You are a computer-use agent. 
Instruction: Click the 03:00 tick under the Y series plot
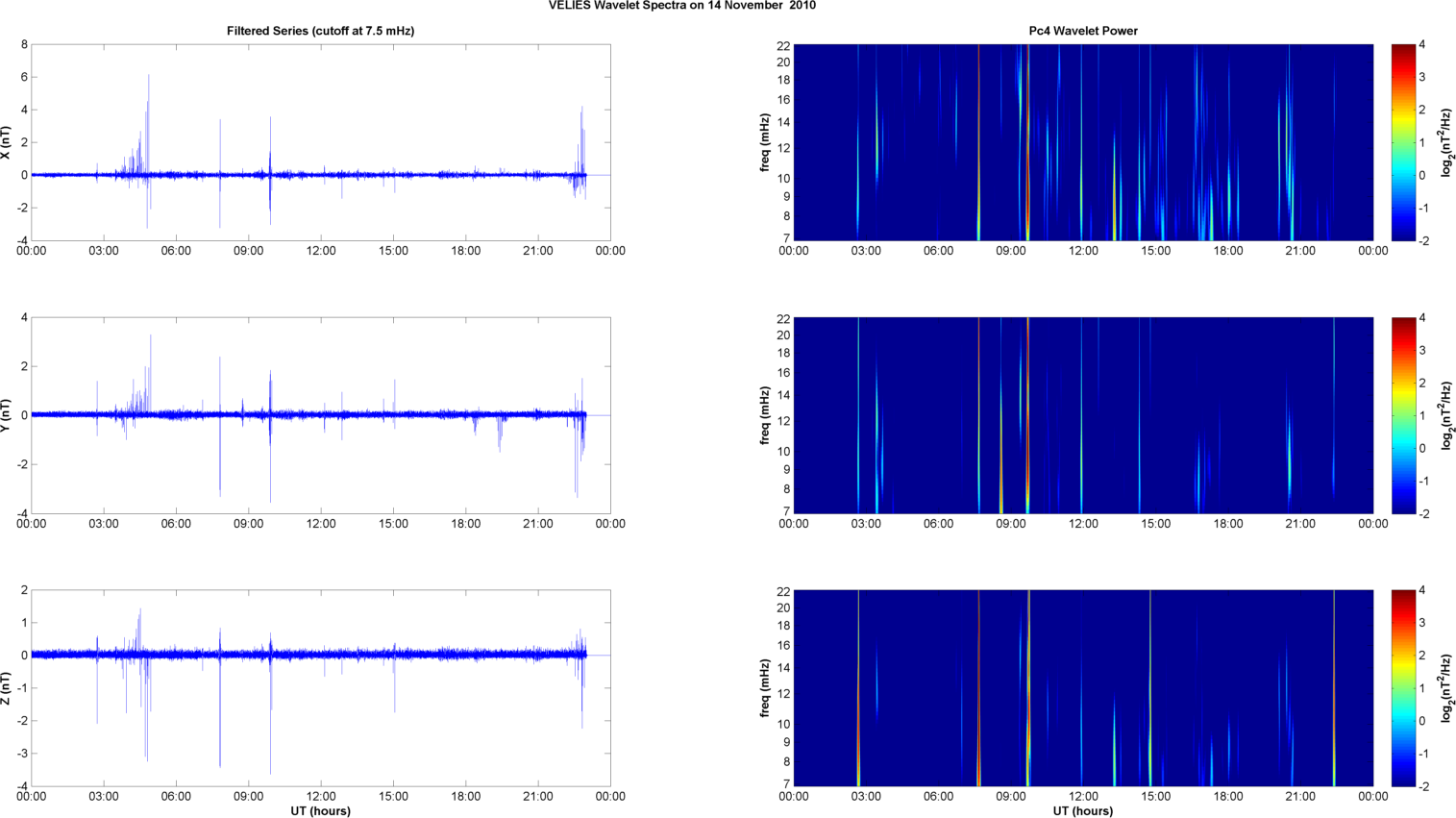(104, 524)
